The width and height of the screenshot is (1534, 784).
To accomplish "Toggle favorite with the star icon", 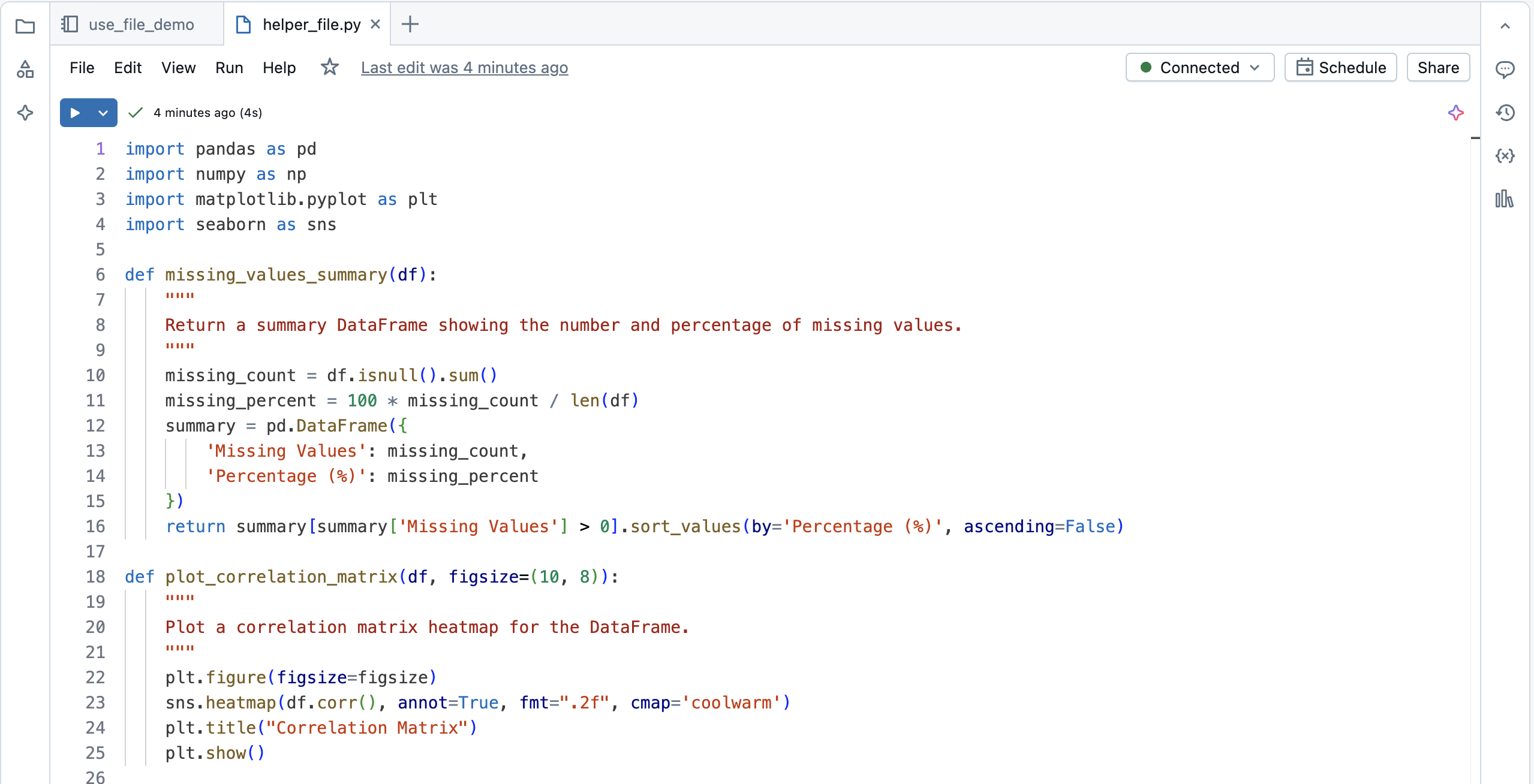I will coord(329,67).
